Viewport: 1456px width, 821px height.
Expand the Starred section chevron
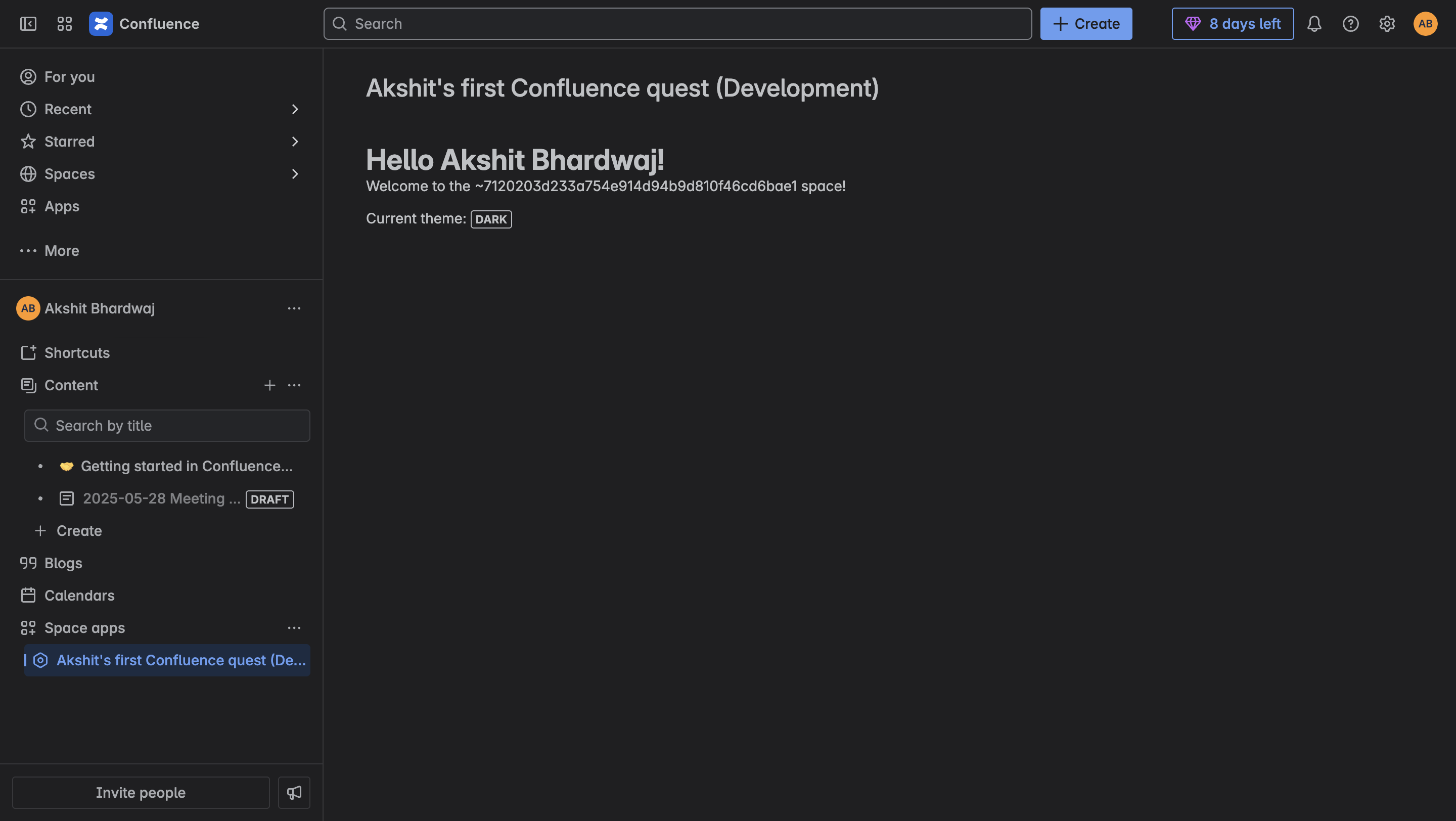tap(294, 141)
